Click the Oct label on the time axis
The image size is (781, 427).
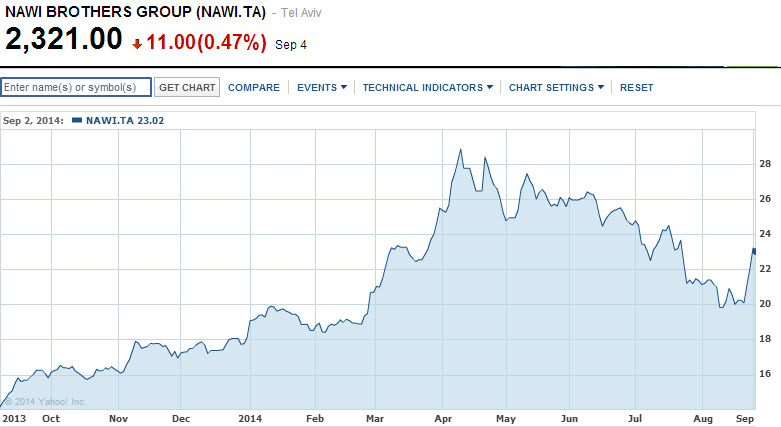51,419
